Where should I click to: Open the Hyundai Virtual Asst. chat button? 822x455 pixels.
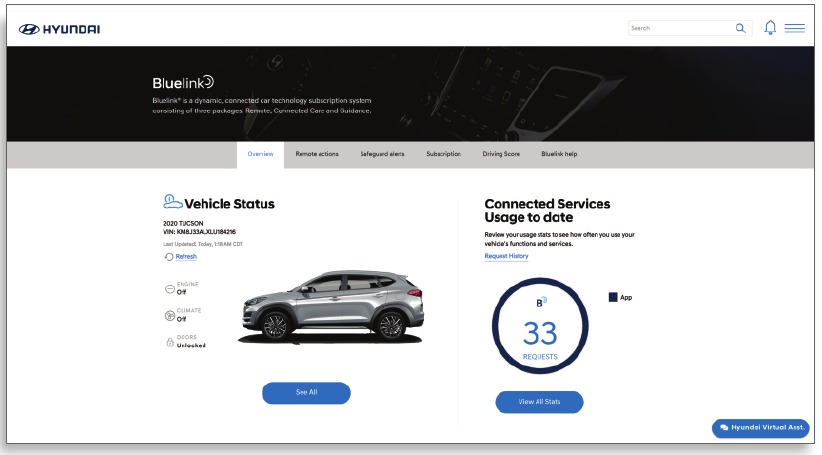coord(761,428)
